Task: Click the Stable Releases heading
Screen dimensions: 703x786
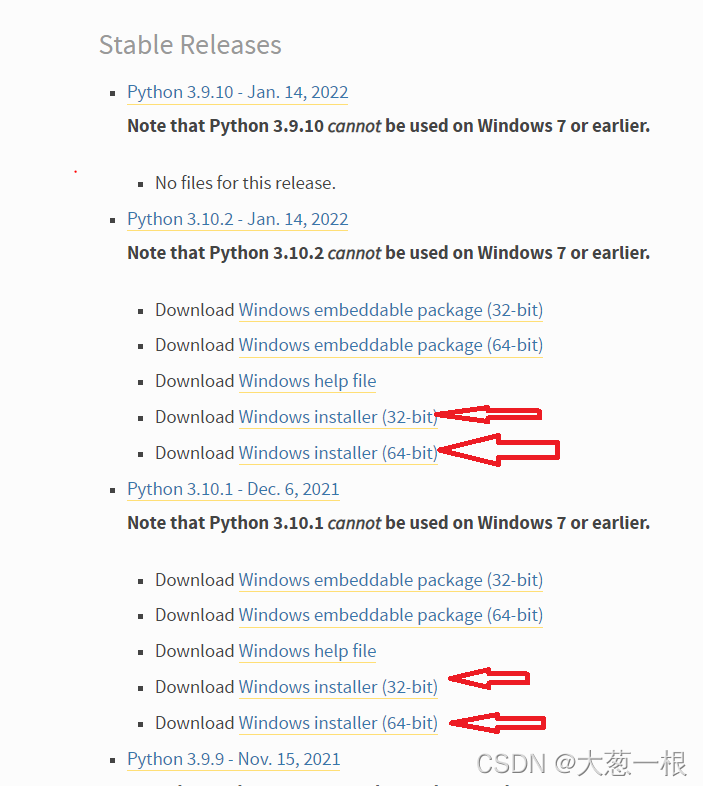Action: (x=190, y=45)
